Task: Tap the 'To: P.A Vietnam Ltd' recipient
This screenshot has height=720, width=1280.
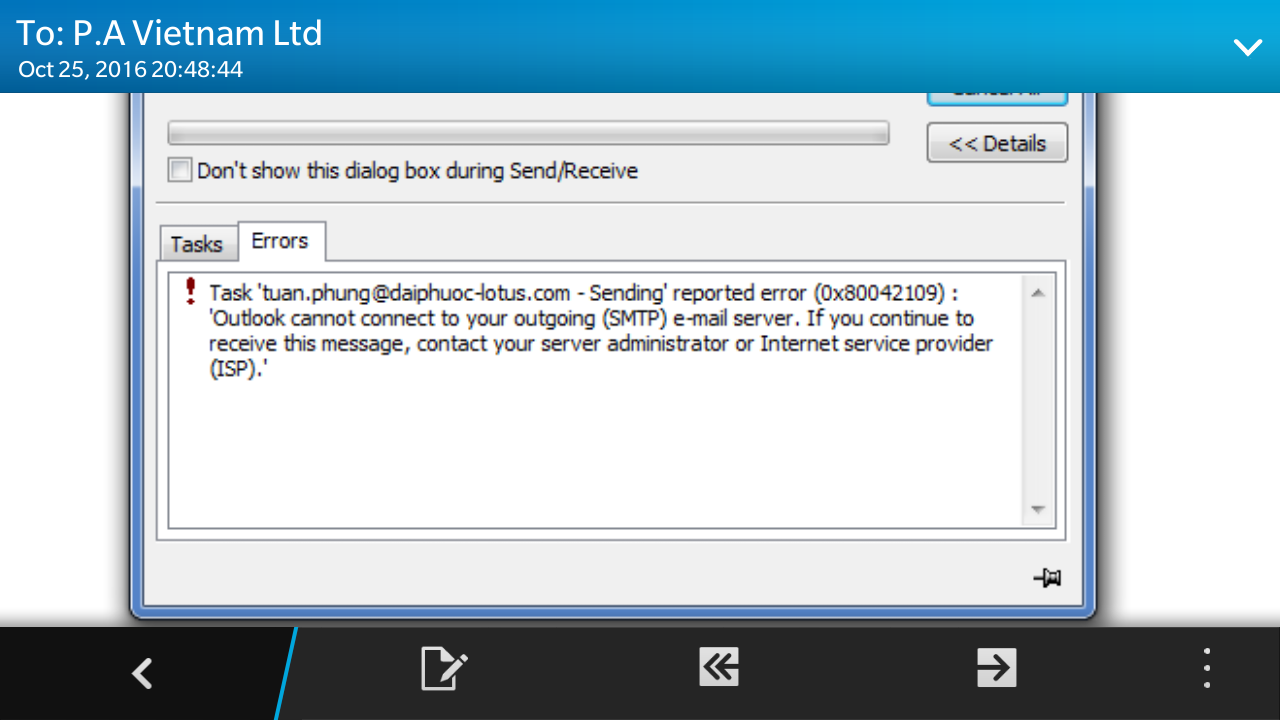Action: (169, 33)
